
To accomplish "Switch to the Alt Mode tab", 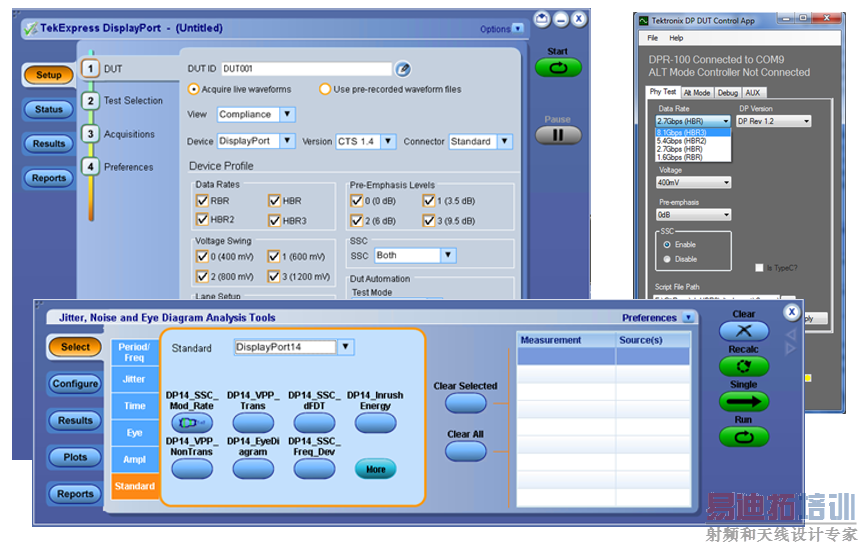I will (x=697, y=93).
